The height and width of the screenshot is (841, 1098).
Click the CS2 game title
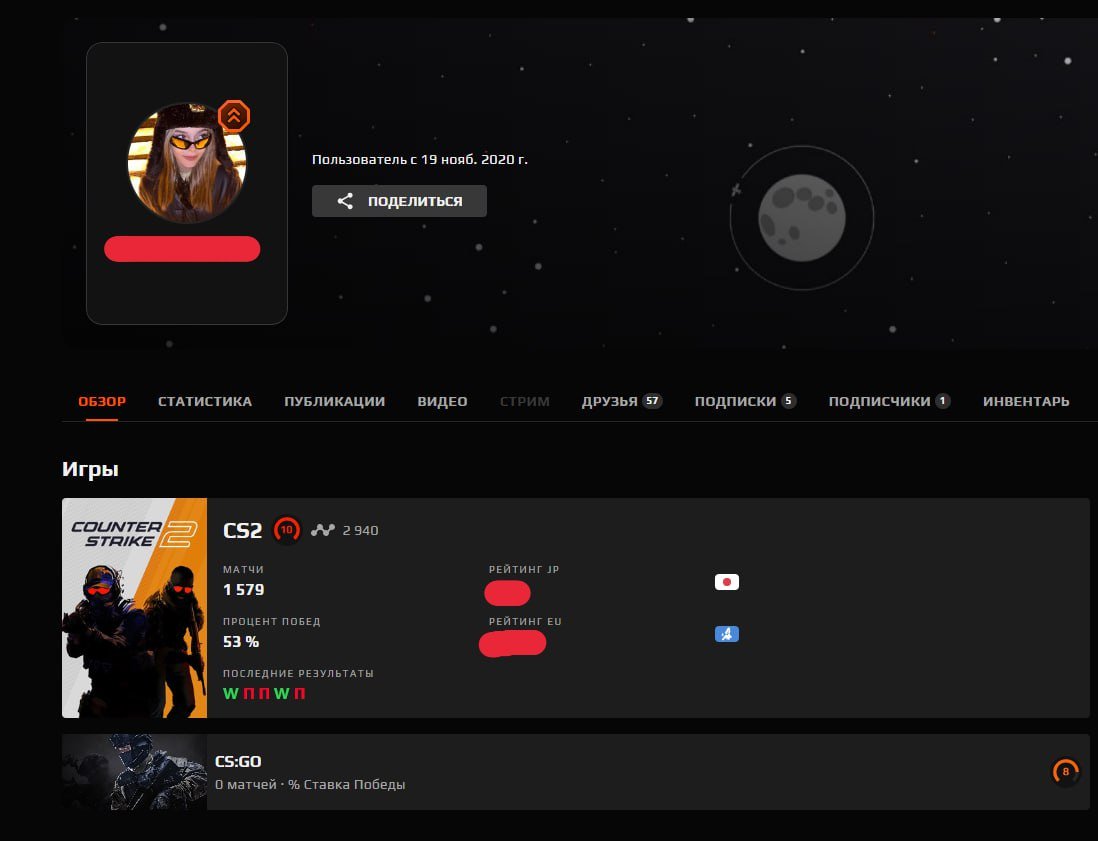point(242,530)
